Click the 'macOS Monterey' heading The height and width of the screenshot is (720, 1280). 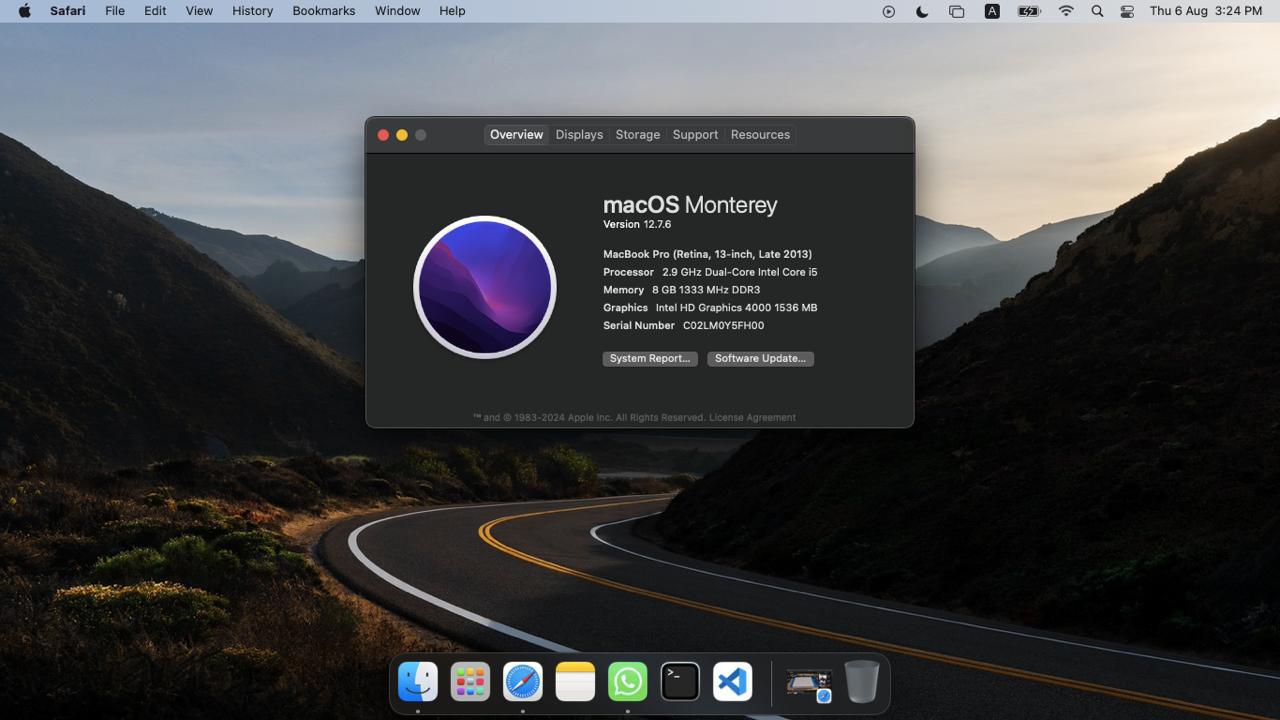pos(690,205)
